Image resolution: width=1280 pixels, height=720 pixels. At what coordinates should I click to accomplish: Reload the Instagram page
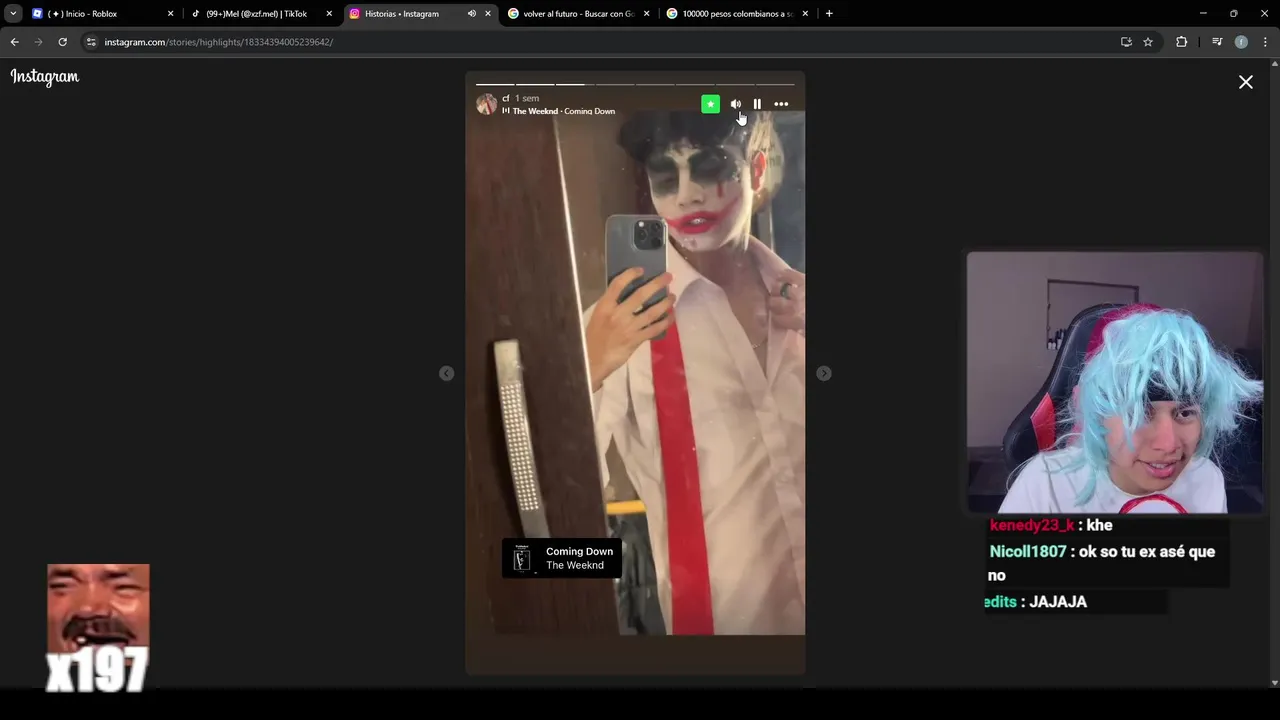[62, 42]
